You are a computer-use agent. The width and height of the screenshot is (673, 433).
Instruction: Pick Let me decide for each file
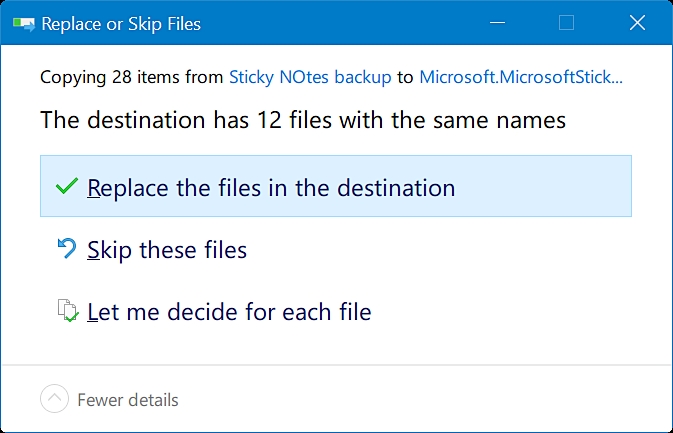coord(229,311)
